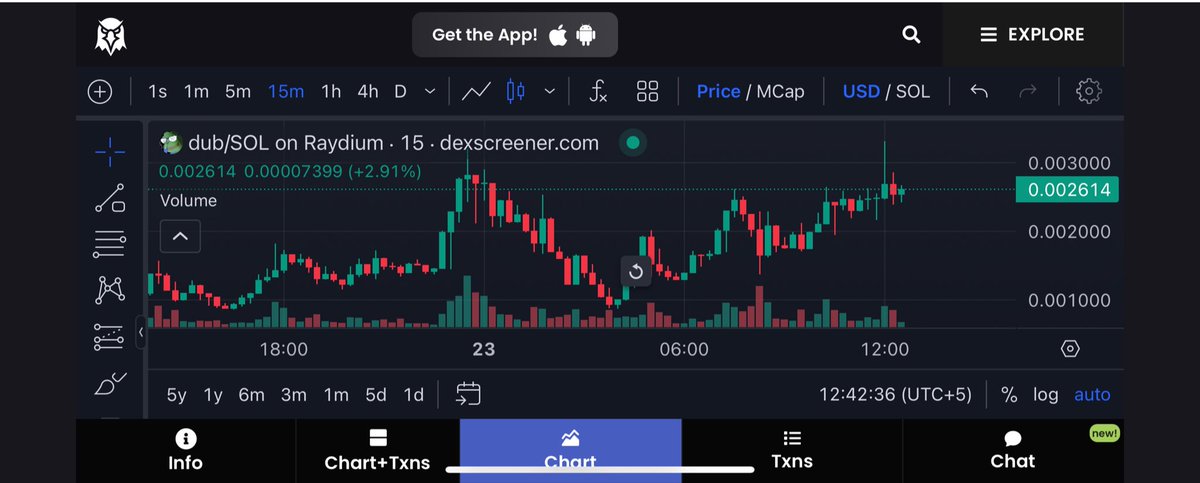Open the price scale hexagon settings icon
The image size is (1200, 483).
click(1070, 349)
